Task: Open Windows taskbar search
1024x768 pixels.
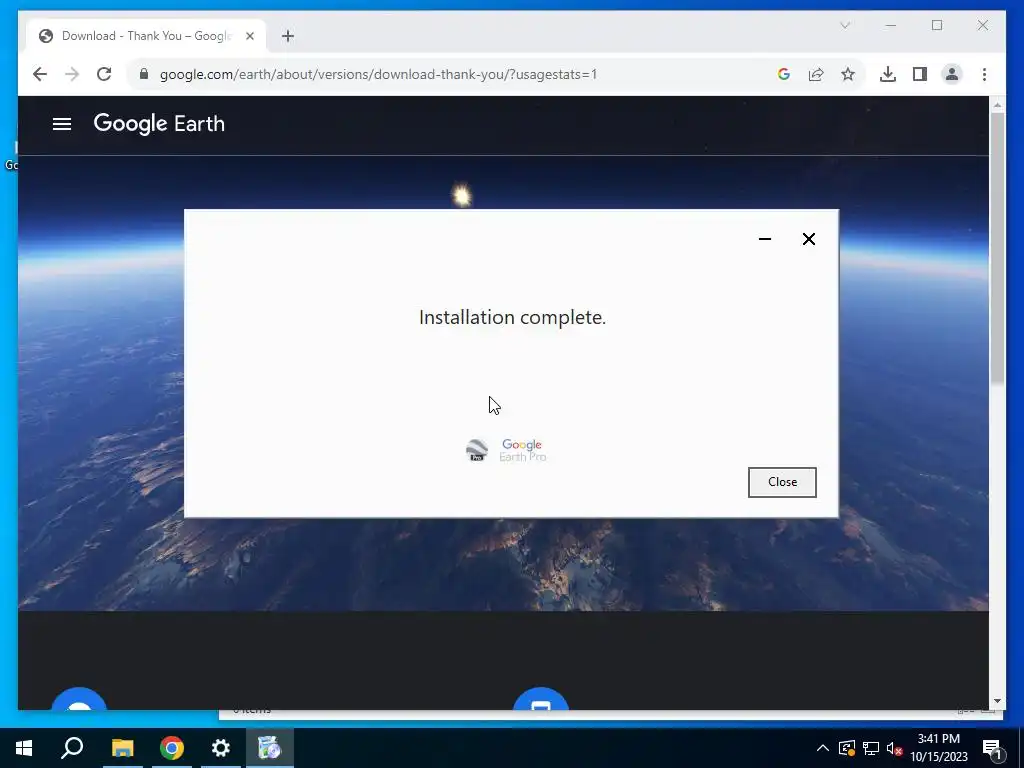Action: pyautogui.click(x=72, y=748)
